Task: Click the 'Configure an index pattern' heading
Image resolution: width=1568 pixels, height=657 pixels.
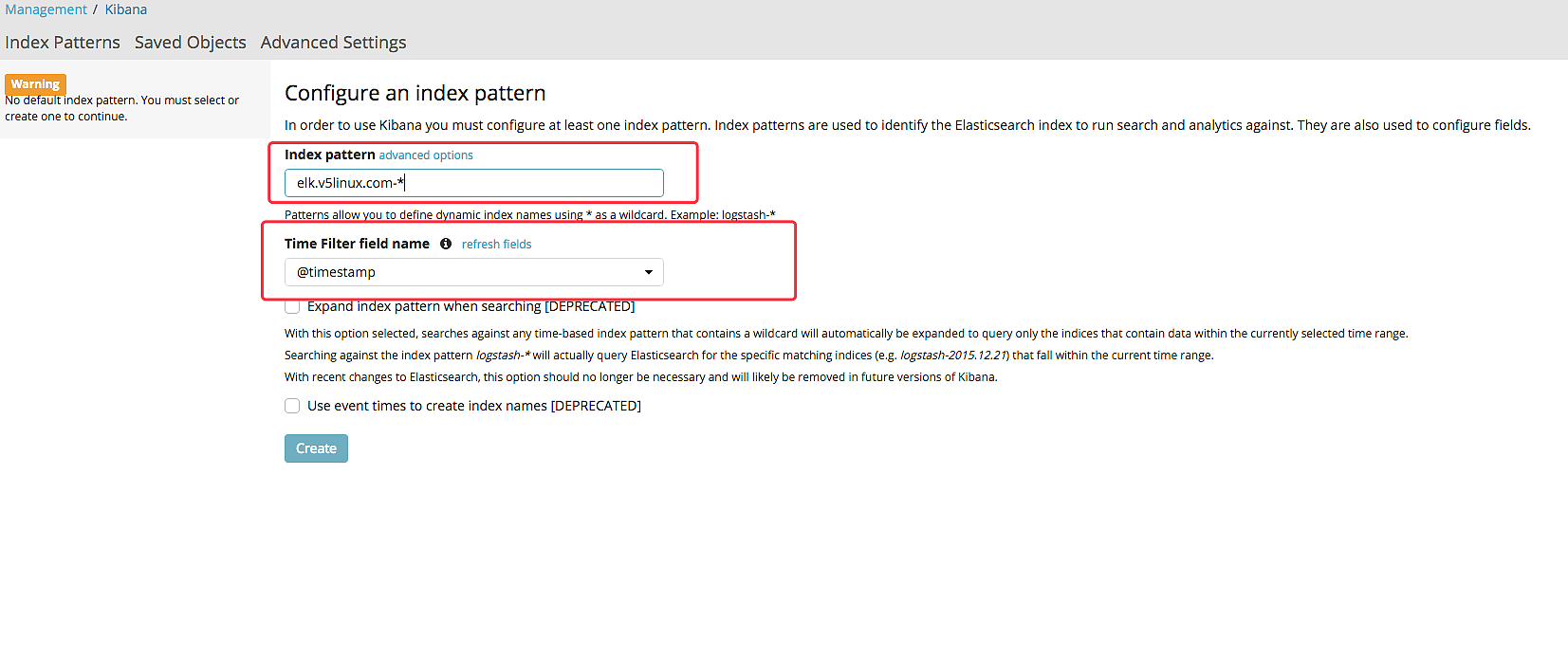Action: (x=415, y=93)
